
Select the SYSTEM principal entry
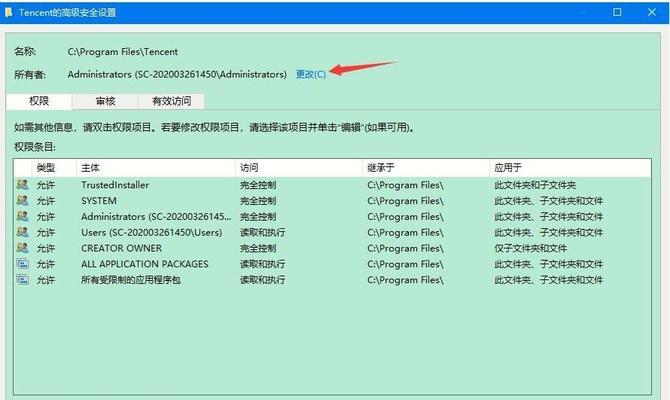(99, 201)
